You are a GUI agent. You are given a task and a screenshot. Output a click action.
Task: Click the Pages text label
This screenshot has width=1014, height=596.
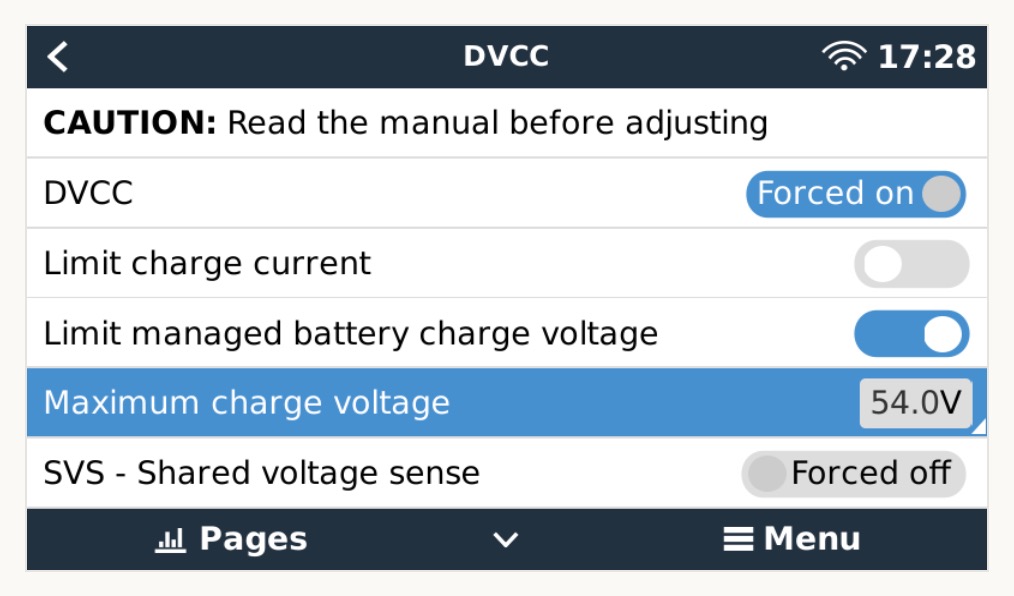[253, 540]
